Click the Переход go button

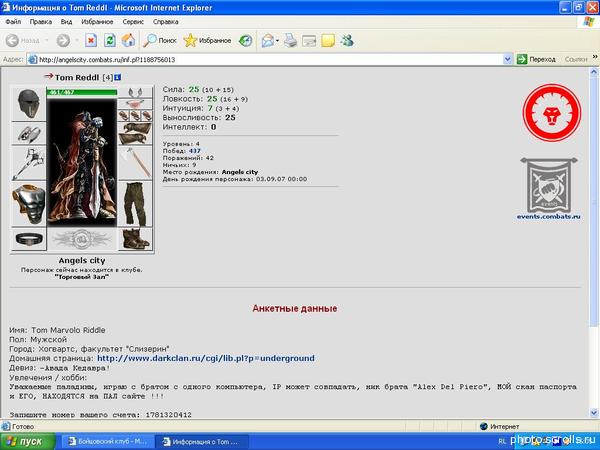(536, 59)
